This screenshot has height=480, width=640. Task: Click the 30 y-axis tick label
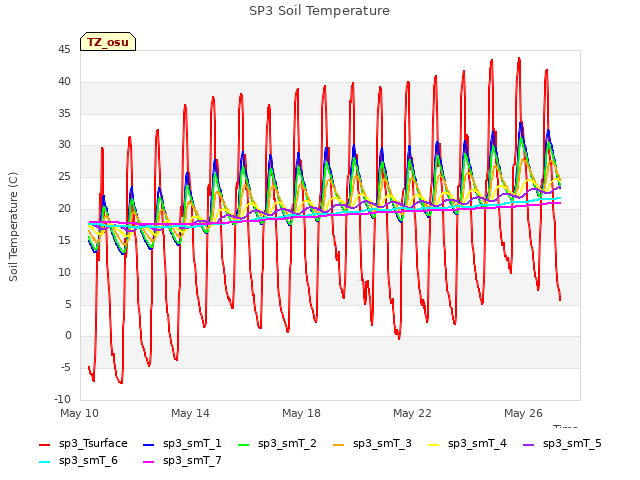(64, 145)
